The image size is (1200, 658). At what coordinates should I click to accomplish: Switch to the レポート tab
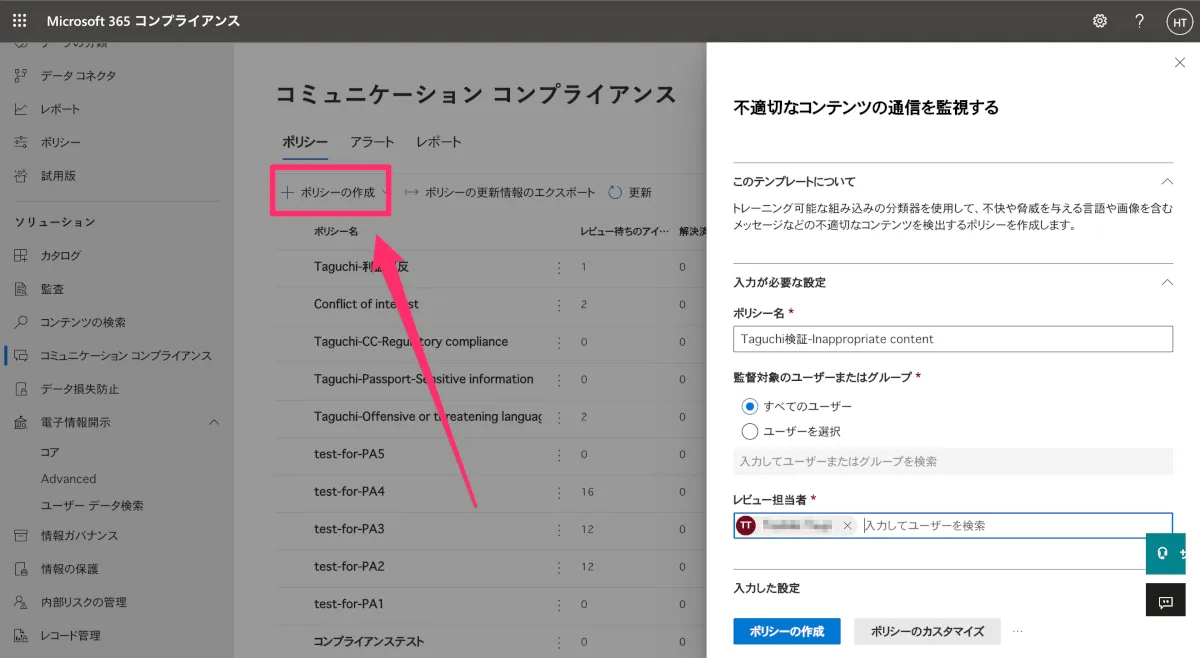(x=439, y=142)
